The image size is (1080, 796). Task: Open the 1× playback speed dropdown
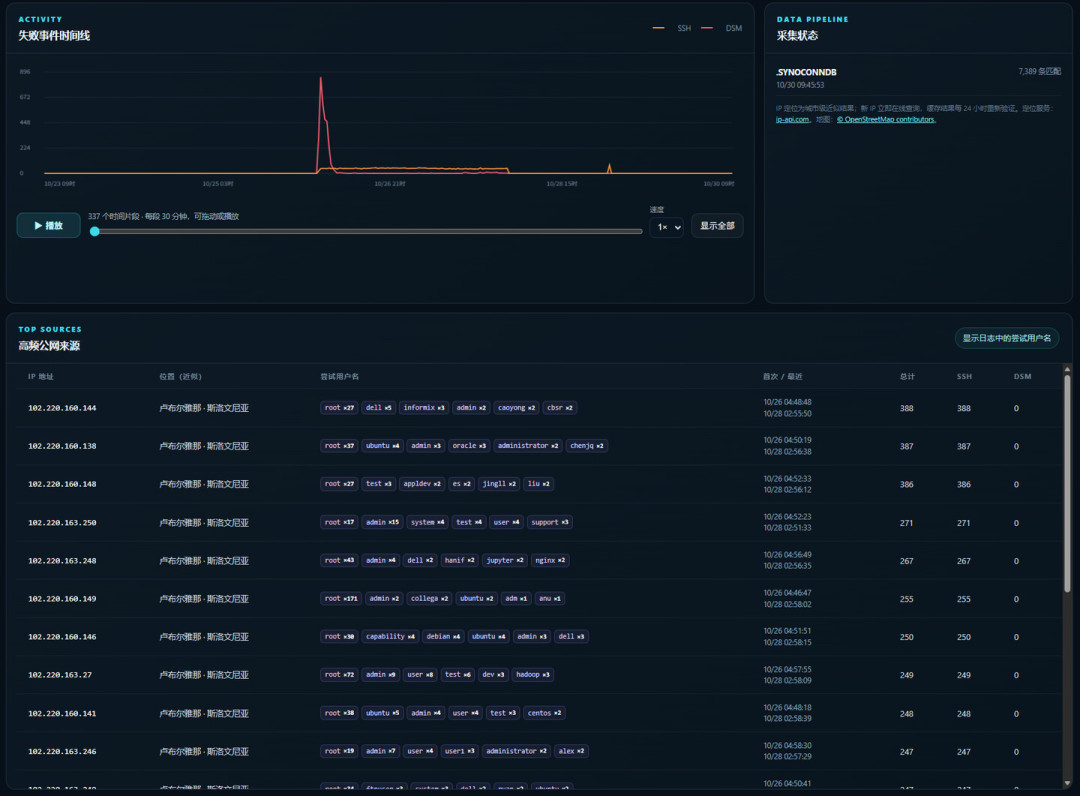[x=666, y=227]
